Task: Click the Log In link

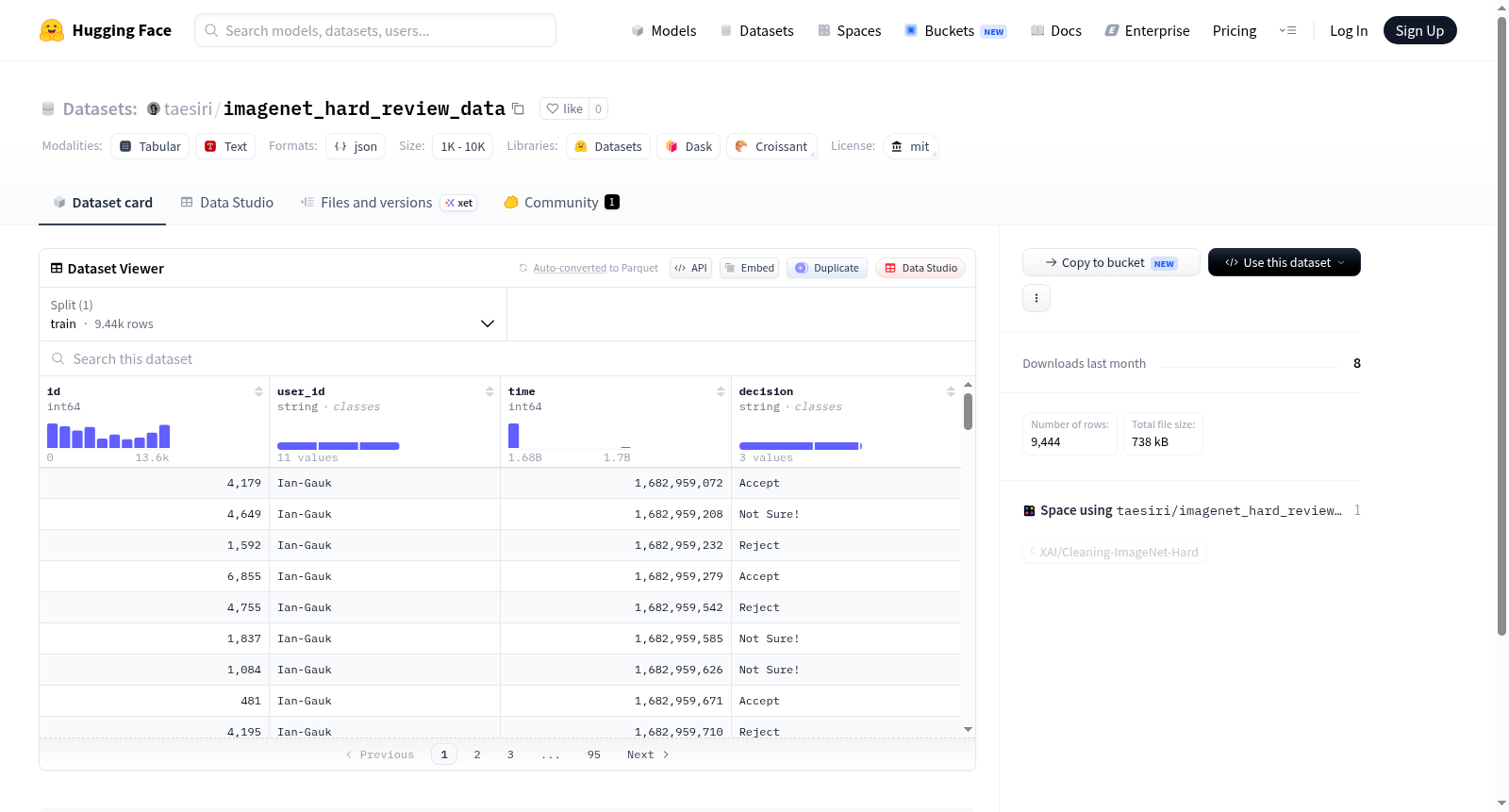Action: pos(1349,30)
